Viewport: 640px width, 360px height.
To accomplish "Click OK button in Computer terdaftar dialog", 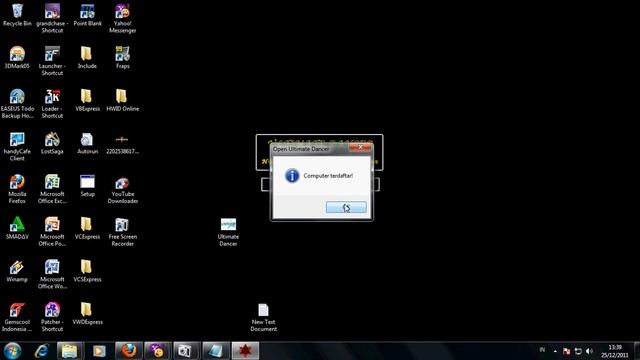I will click(346, 208).
